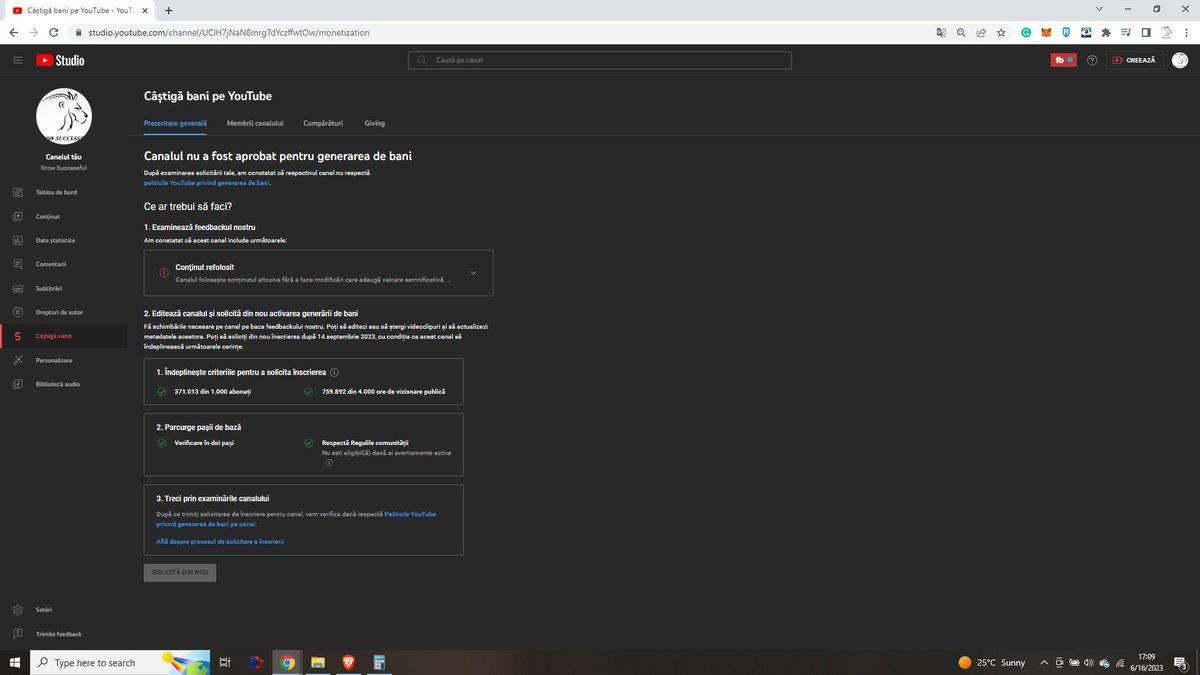Close the Câștigă bani pe YouTube tab

143,10
